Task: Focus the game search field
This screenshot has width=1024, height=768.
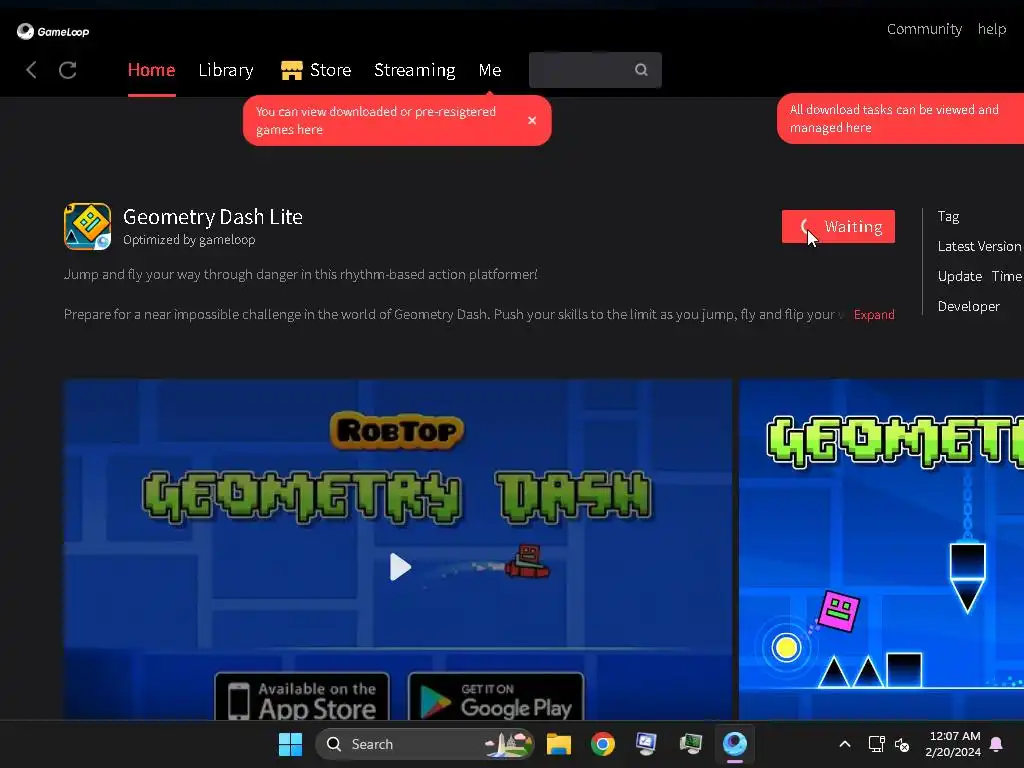Action: (x=595, y=70)
